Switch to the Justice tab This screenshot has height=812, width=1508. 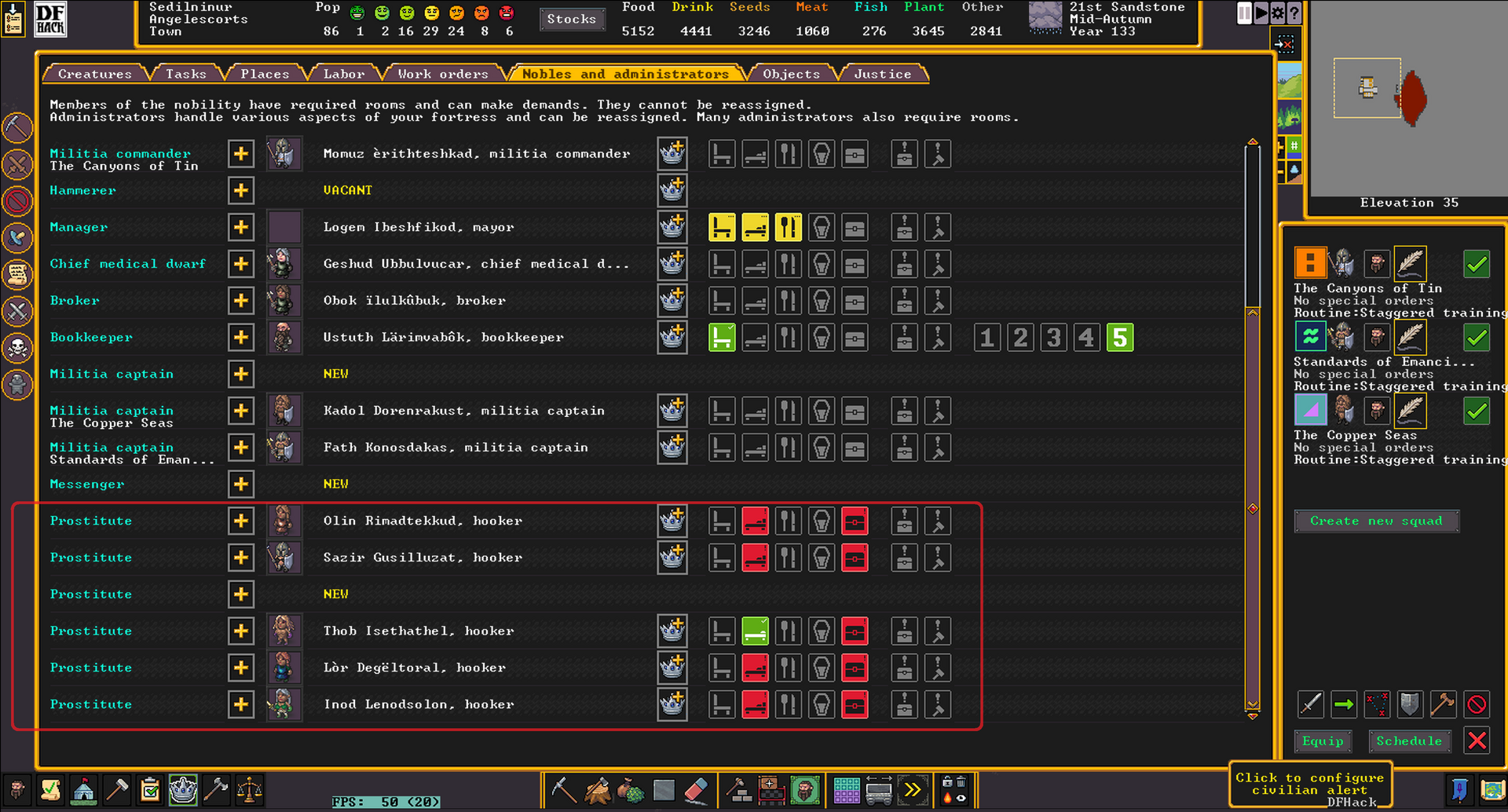tap(883, 74)
